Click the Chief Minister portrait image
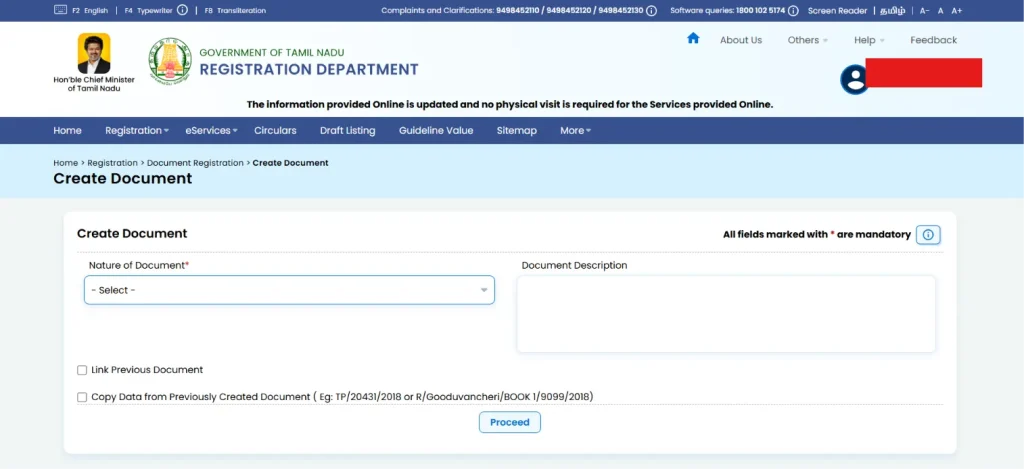This screenshot has height=469, width=1024. point(94,54)
